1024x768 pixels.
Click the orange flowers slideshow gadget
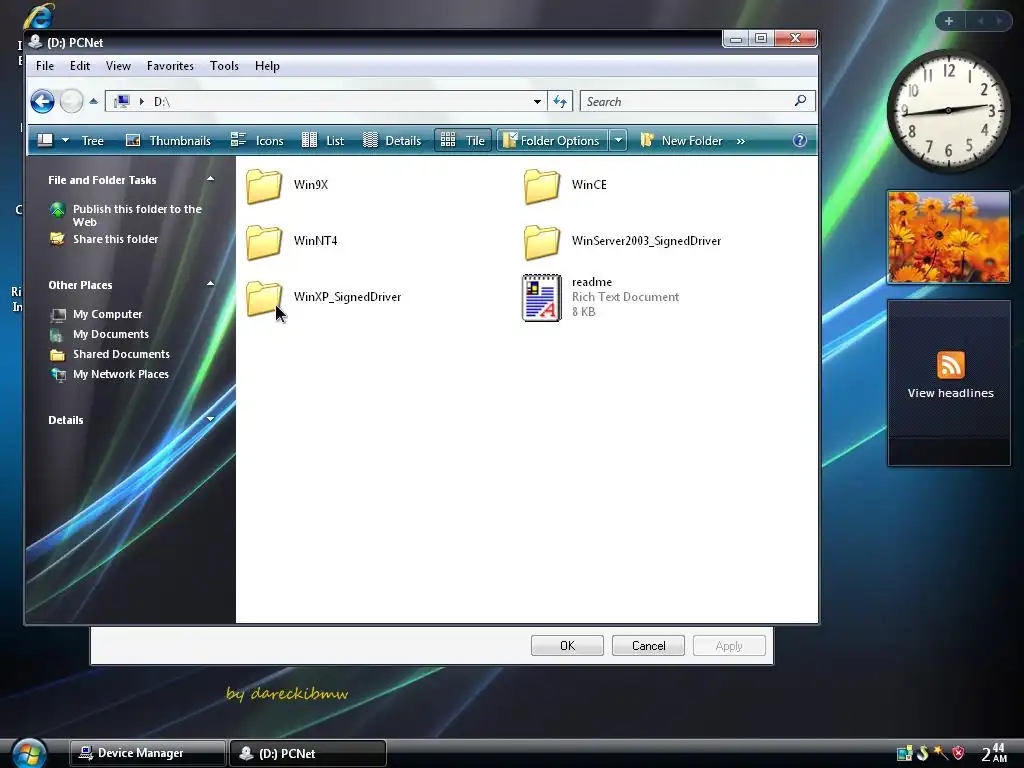click(948, 237)
